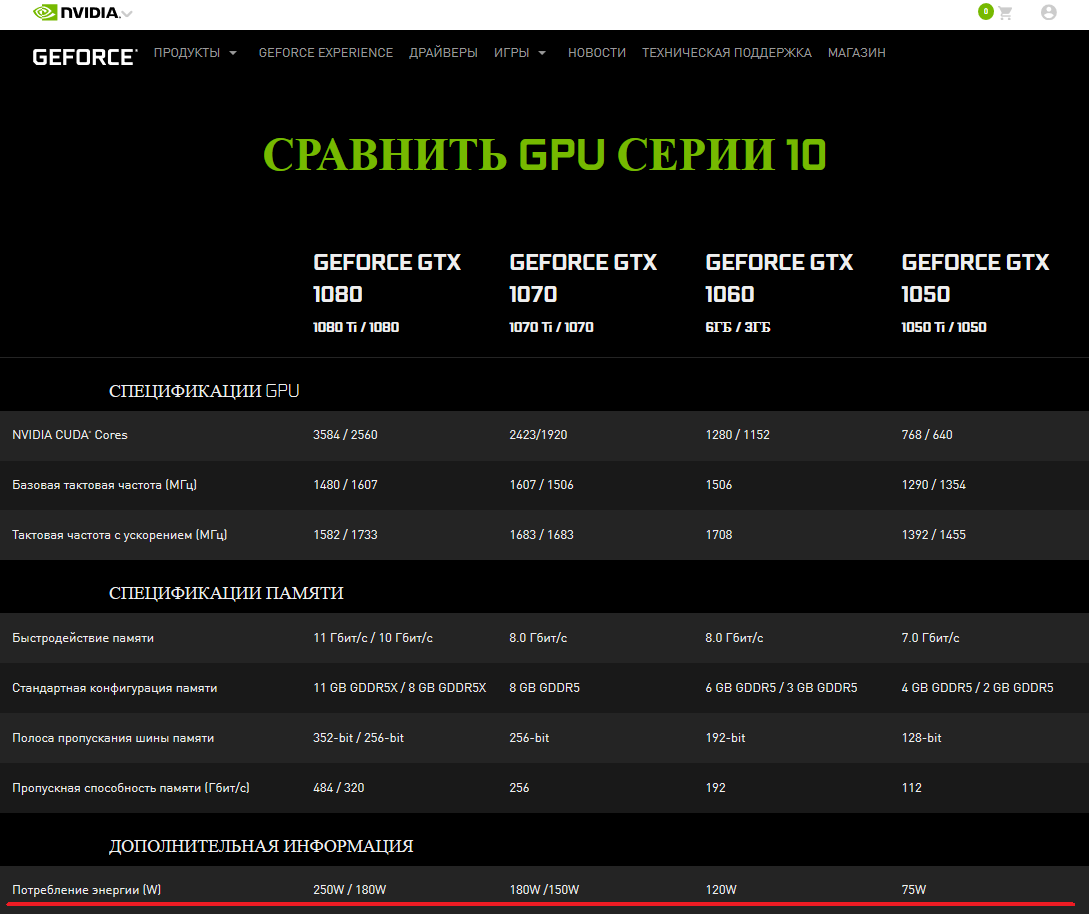Click the '75W' power value
1089x914 pixels.
(x=914, y=890)
